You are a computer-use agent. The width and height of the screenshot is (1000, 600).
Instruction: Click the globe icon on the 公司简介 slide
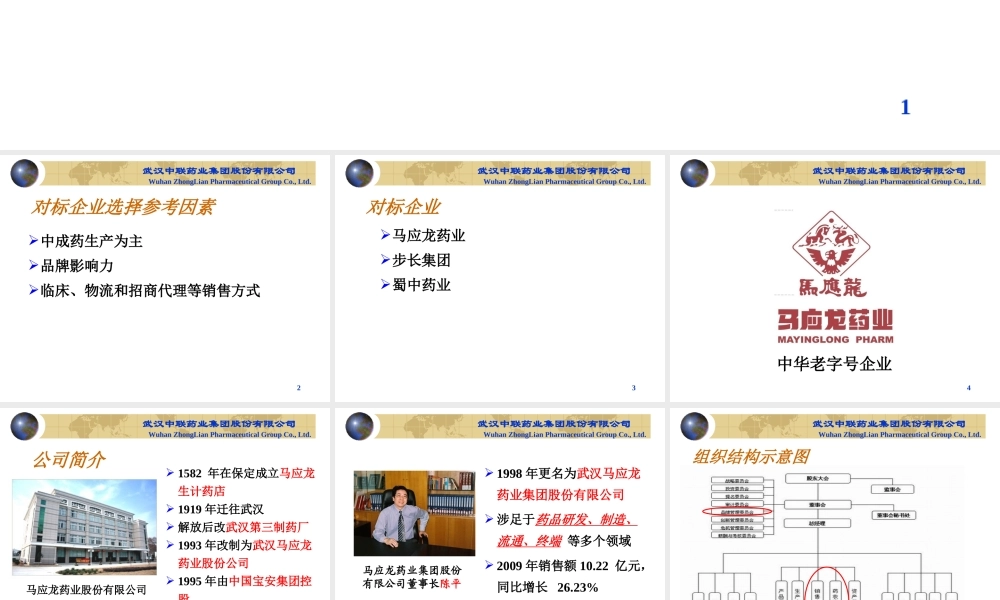pos(24,425)
